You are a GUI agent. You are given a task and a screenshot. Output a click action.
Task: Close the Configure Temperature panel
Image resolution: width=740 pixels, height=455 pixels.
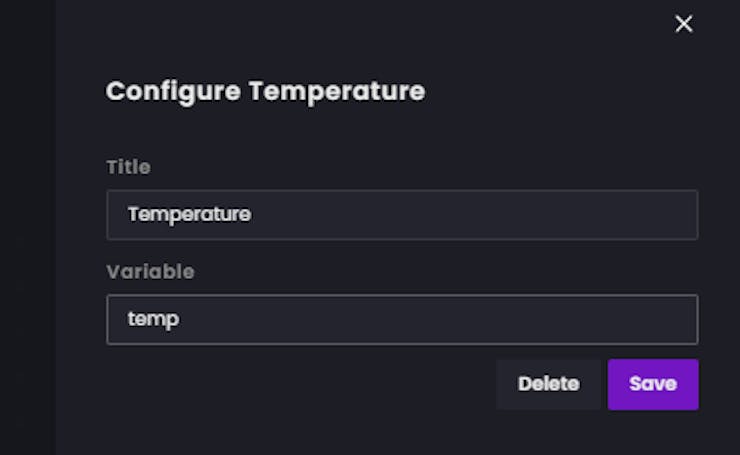pyautogui.click(x=684, y=24)
